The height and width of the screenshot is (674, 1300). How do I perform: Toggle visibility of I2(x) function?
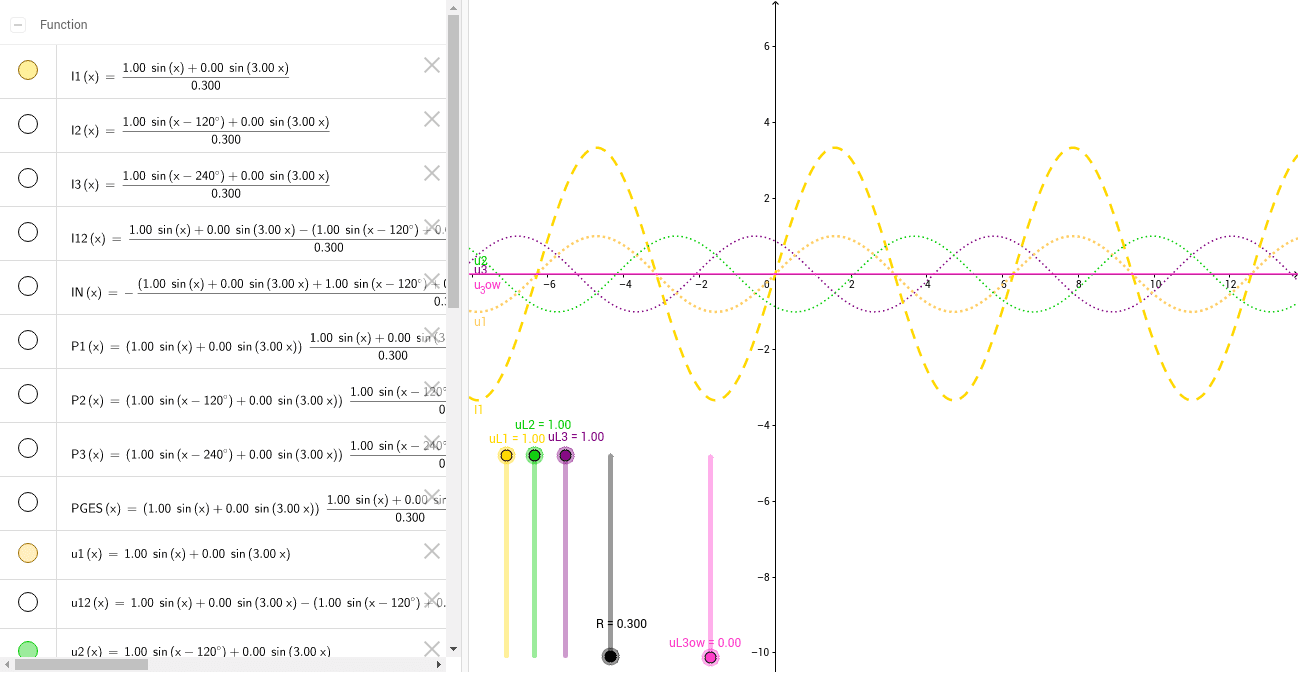28,124
